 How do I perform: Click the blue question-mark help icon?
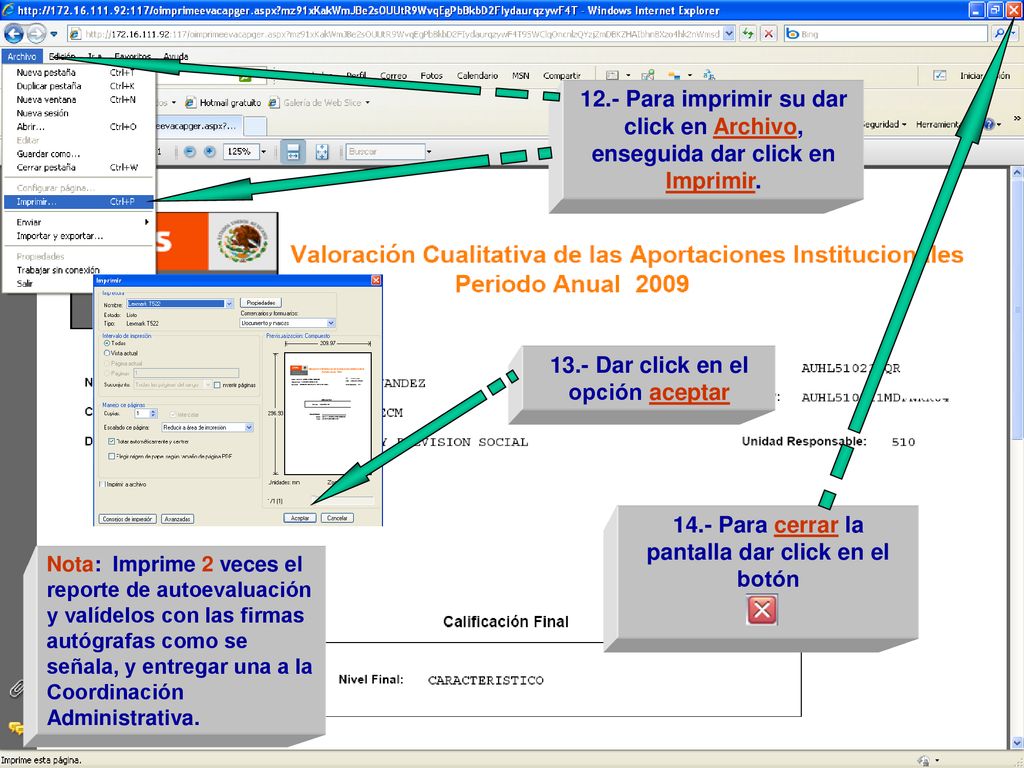990,124
